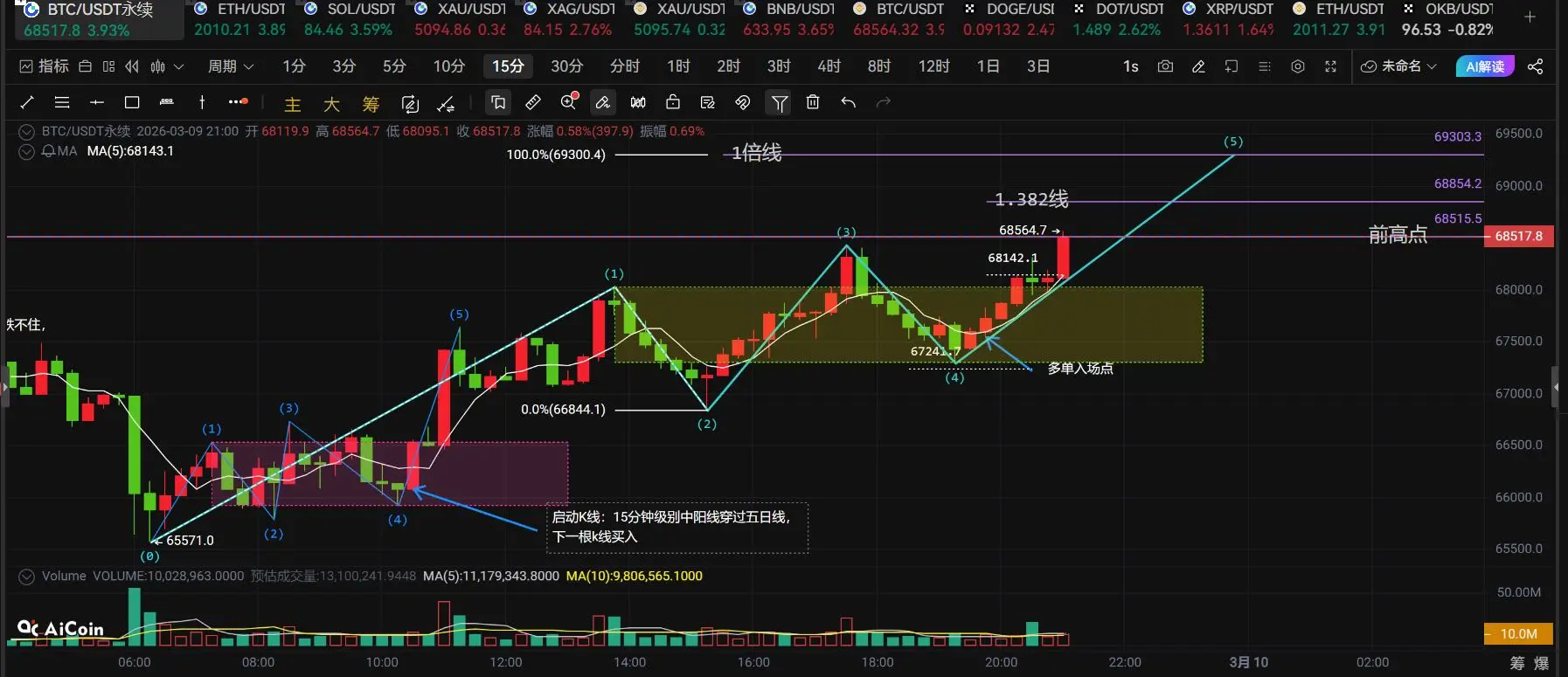Open the 周期 period dropdown
The height and width of the screenshot is (677, 1568).
click(x=231, y=66)
